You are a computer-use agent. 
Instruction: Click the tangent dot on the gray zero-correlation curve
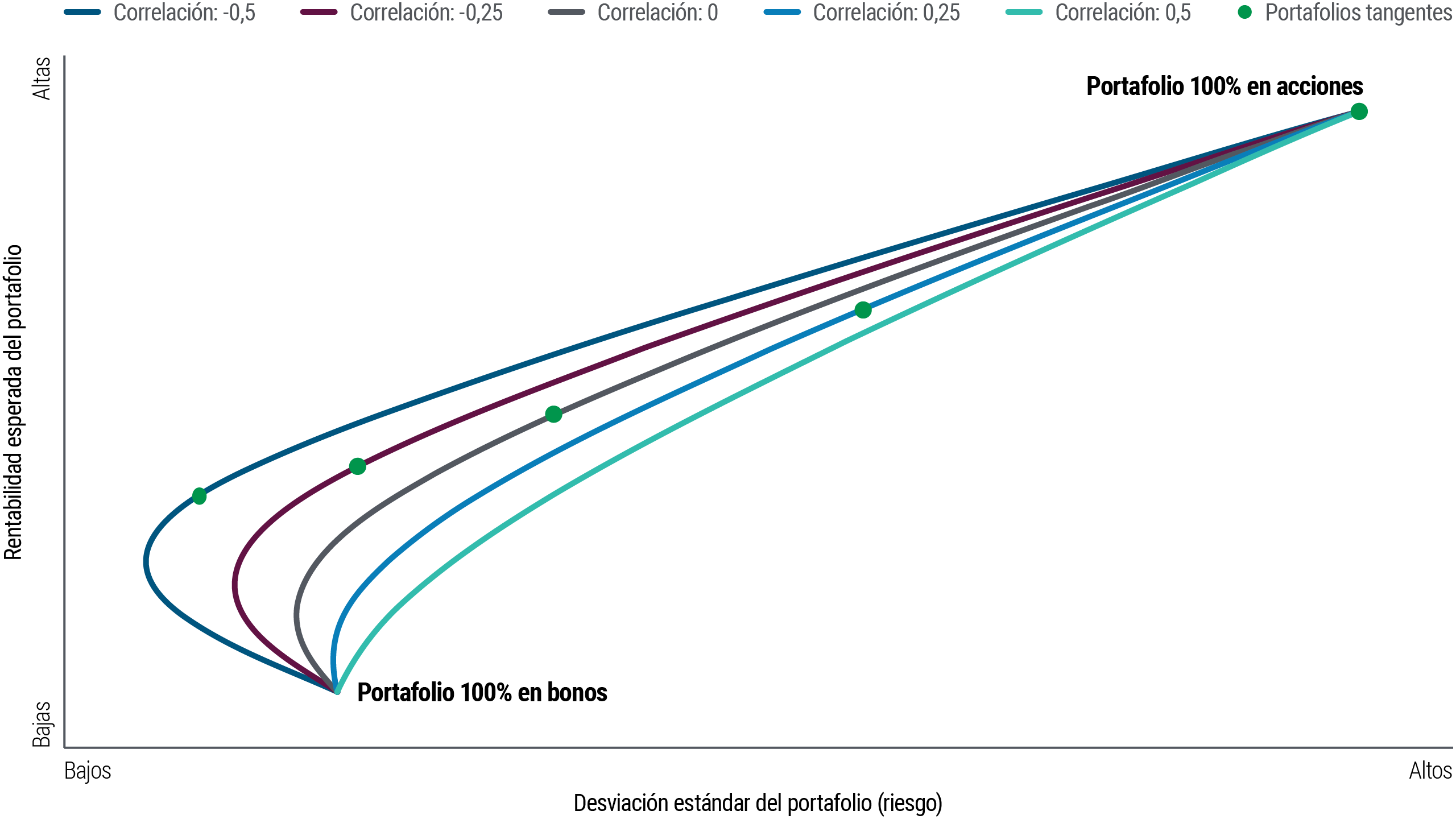click(553, 414)
